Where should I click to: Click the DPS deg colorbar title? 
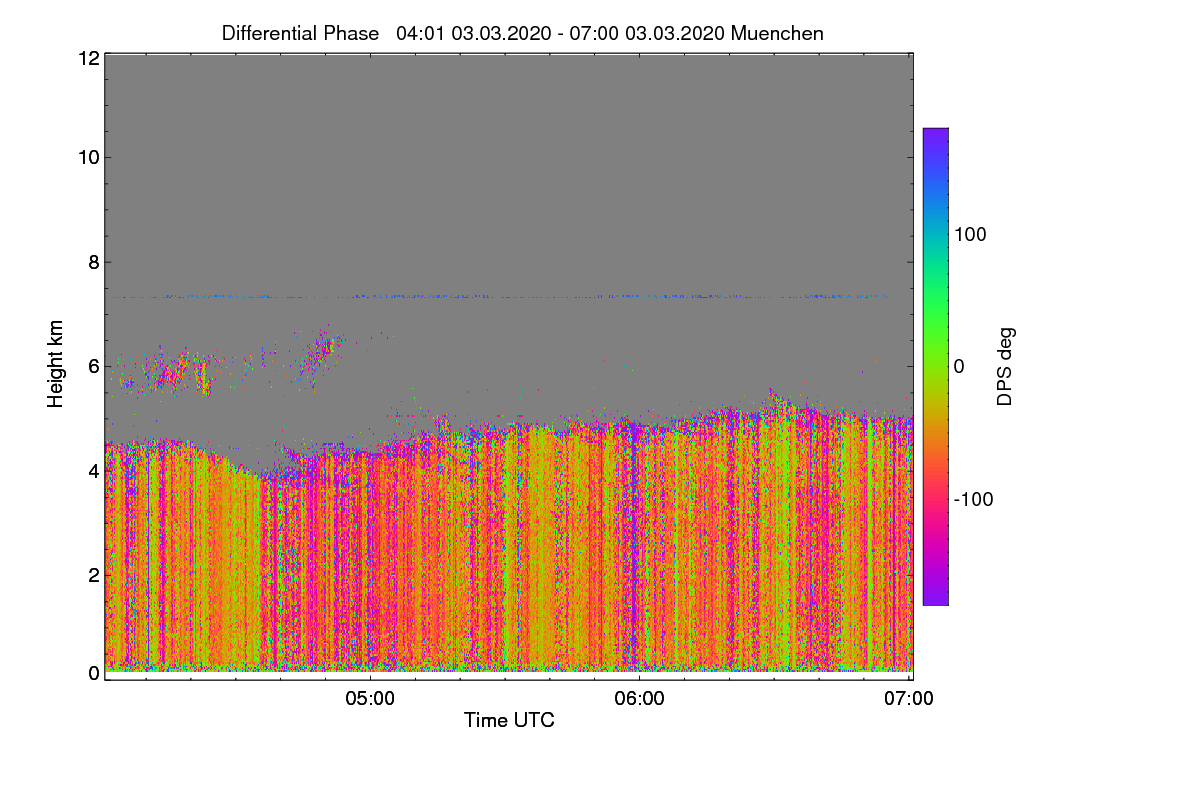tap(1006, 366)
